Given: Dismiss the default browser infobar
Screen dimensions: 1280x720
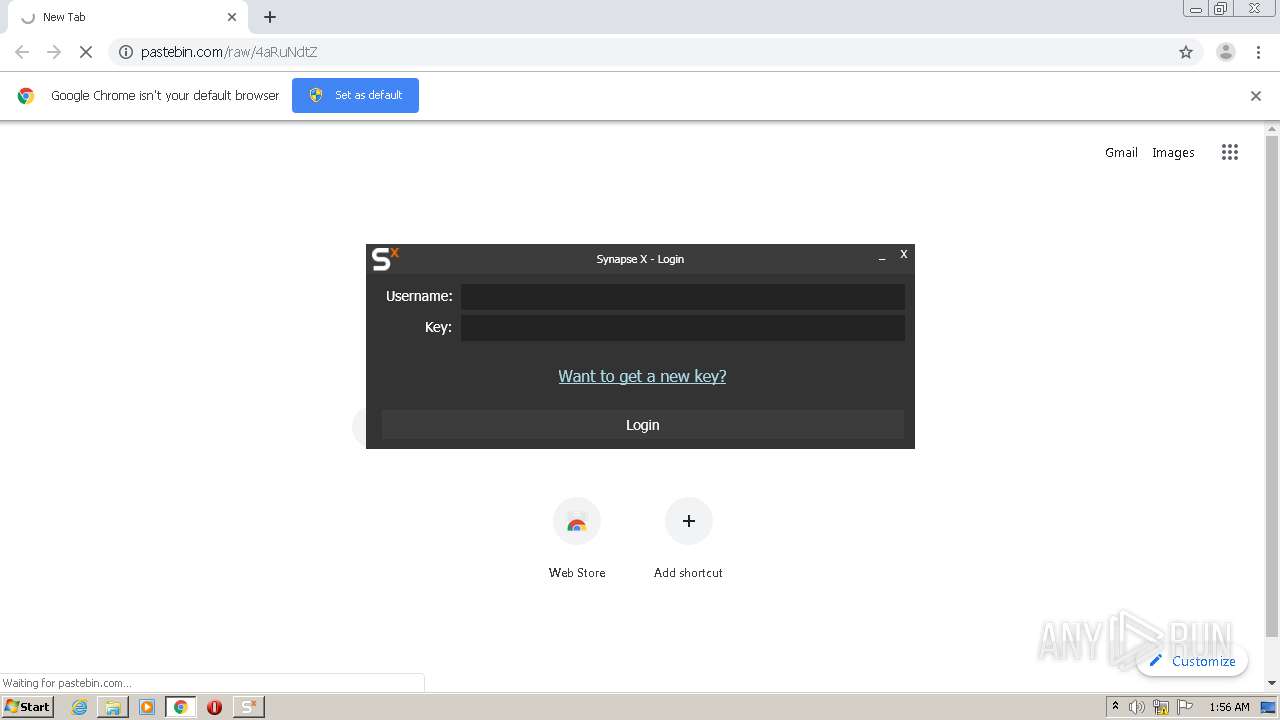Looking at the screenshot, I should [1256, 96].
